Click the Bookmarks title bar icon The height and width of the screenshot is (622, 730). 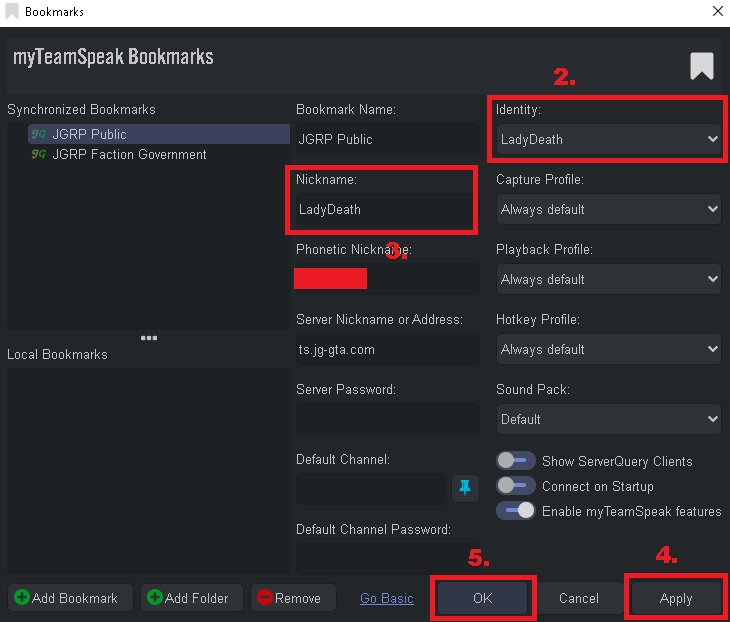tap(12, 11)
